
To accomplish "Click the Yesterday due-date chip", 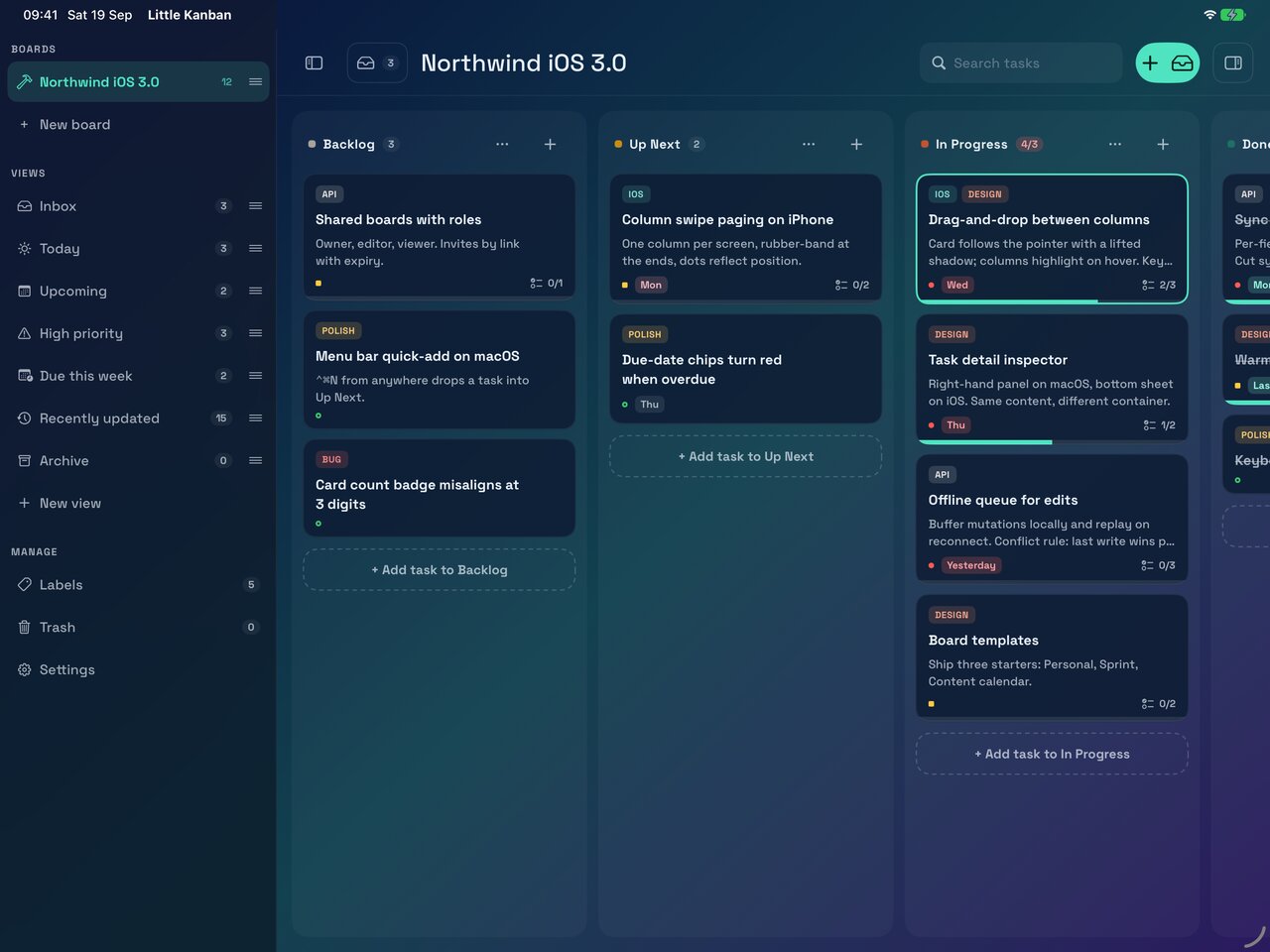I will pyautogui.click(x=971, y=565).
